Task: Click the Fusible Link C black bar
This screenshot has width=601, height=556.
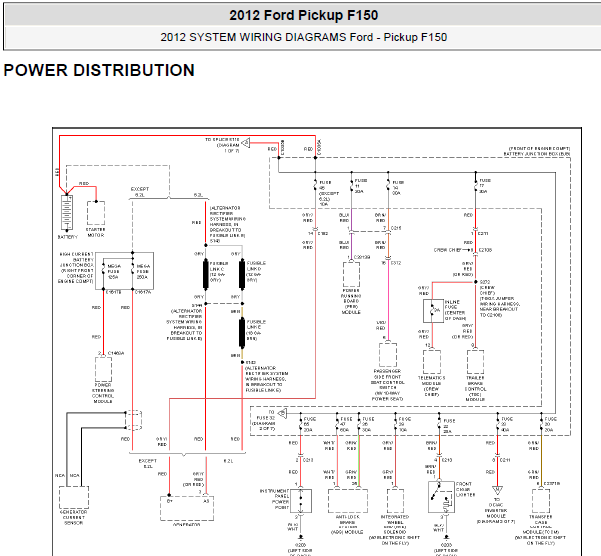Action: click(206, 274)
